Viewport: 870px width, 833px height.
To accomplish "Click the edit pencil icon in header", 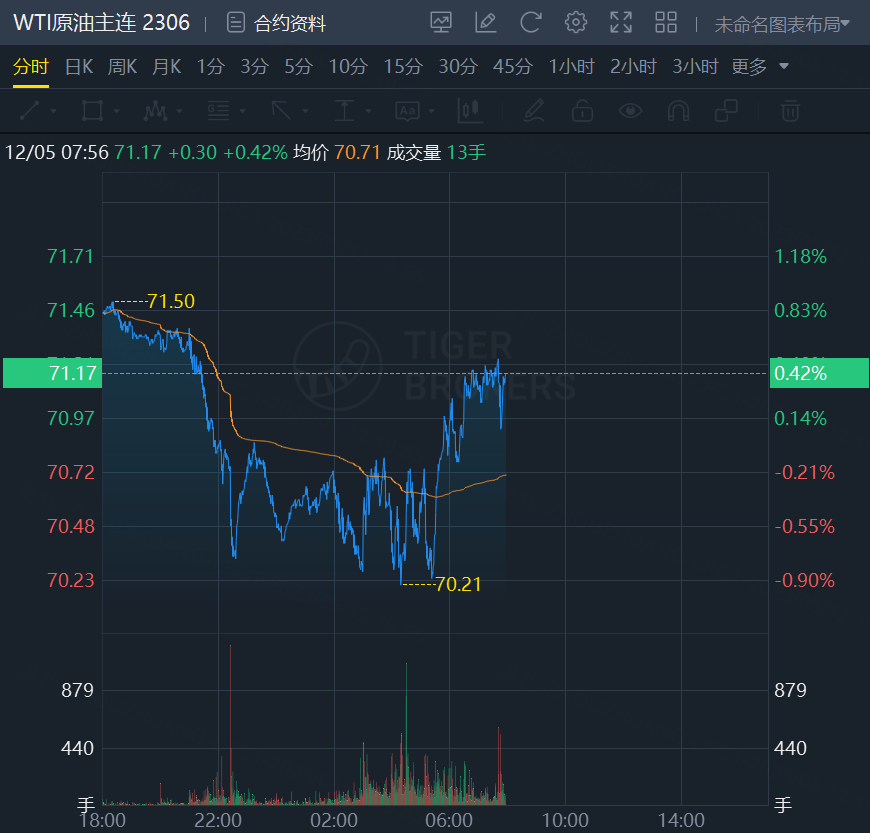I will [x=486, y=22].
